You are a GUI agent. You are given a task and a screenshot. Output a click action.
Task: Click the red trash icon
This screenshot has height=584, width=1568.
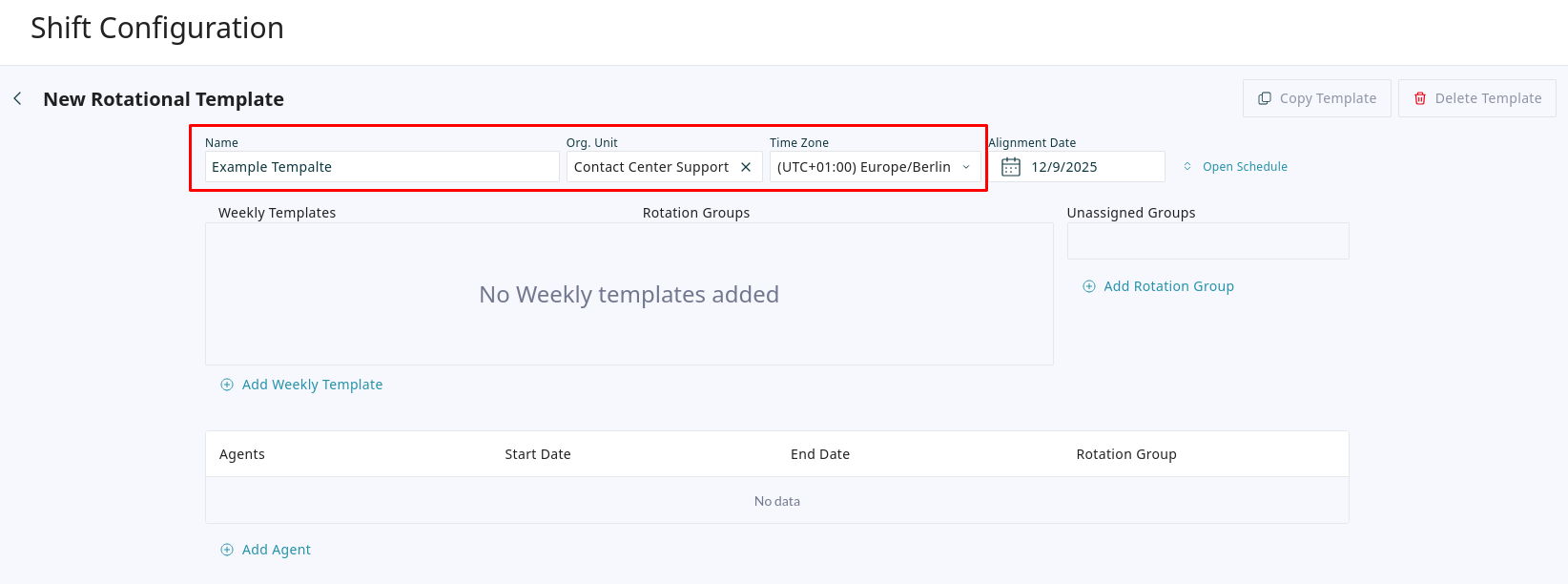(1420, 98)
